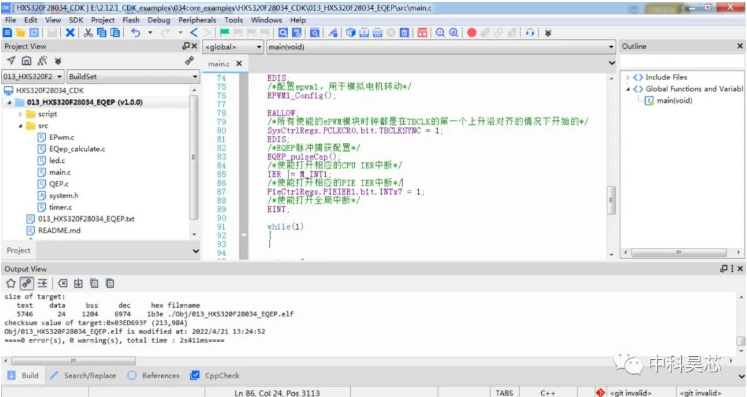Open EQep_calculate.c in project tree
The image size is (747, 397).
coord(77,149)
